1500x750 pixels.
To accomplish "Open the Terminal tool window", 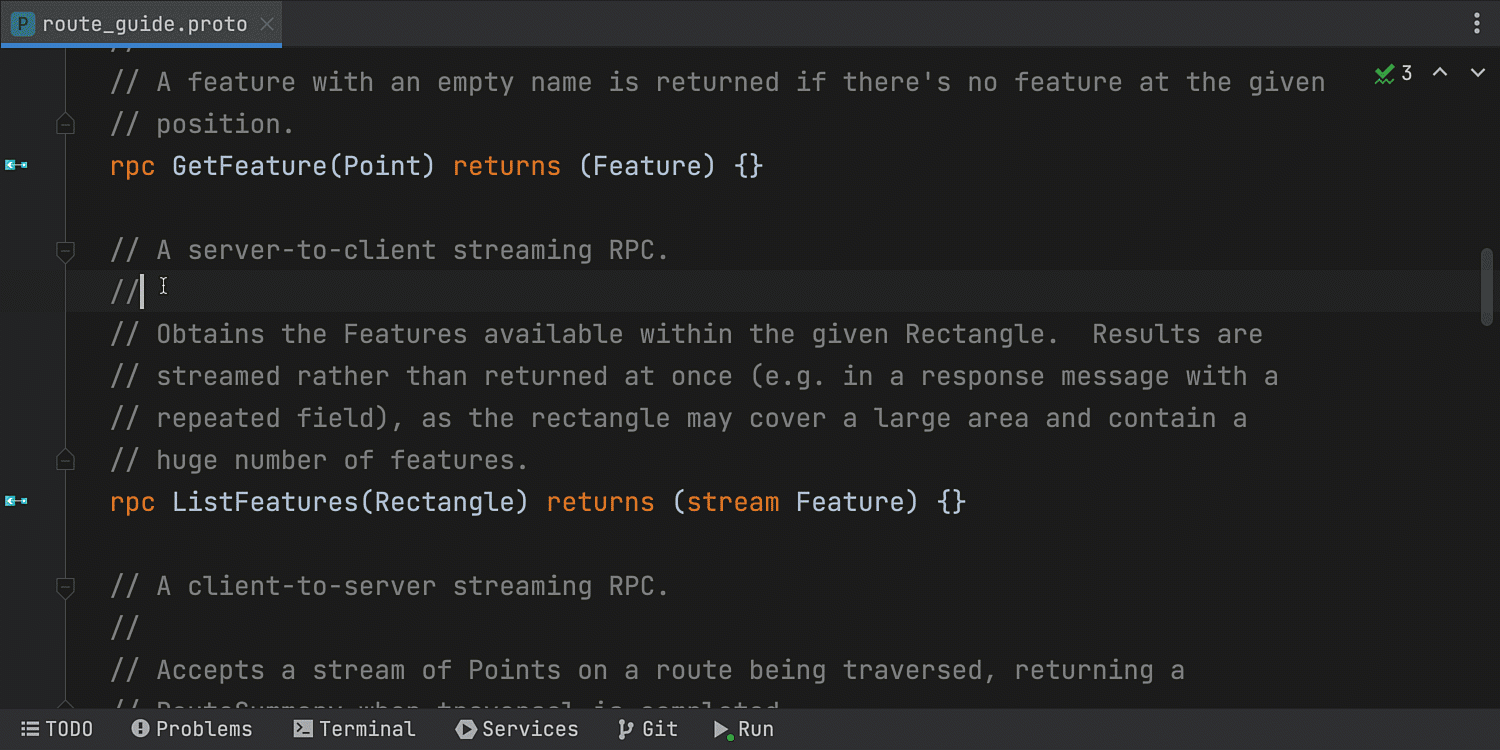I will [x=354, y=730].
